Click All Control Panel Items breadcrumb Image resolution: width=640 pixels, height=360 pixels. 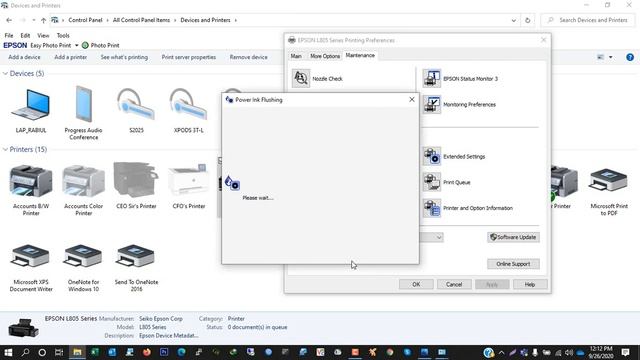pos(141,20)
